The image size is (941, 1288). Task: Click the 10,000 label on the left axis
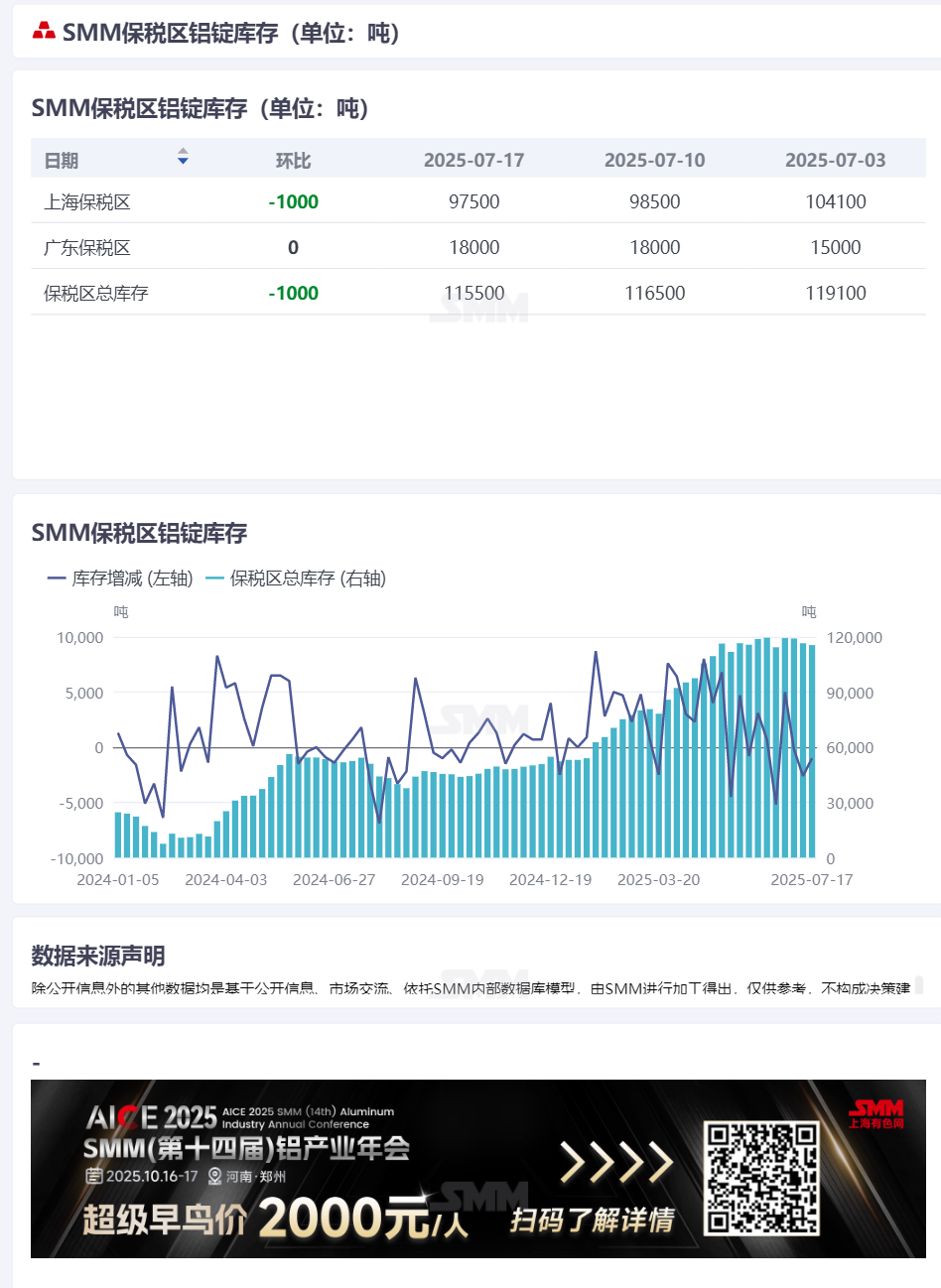tap(80, 638)
